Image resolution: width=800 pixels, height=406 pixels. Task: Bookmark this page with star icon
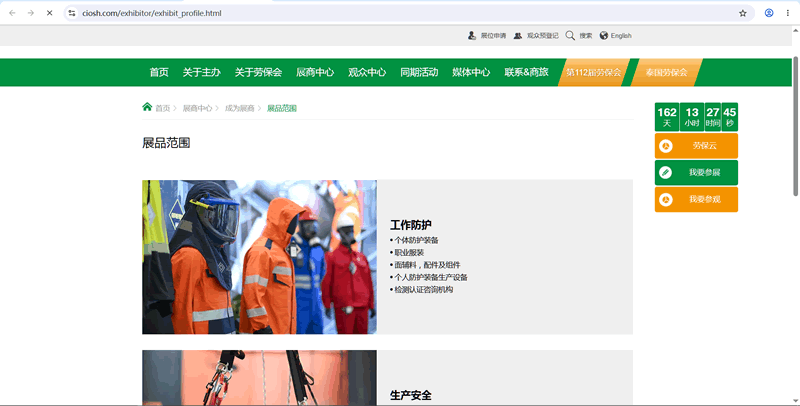[742, 13]
